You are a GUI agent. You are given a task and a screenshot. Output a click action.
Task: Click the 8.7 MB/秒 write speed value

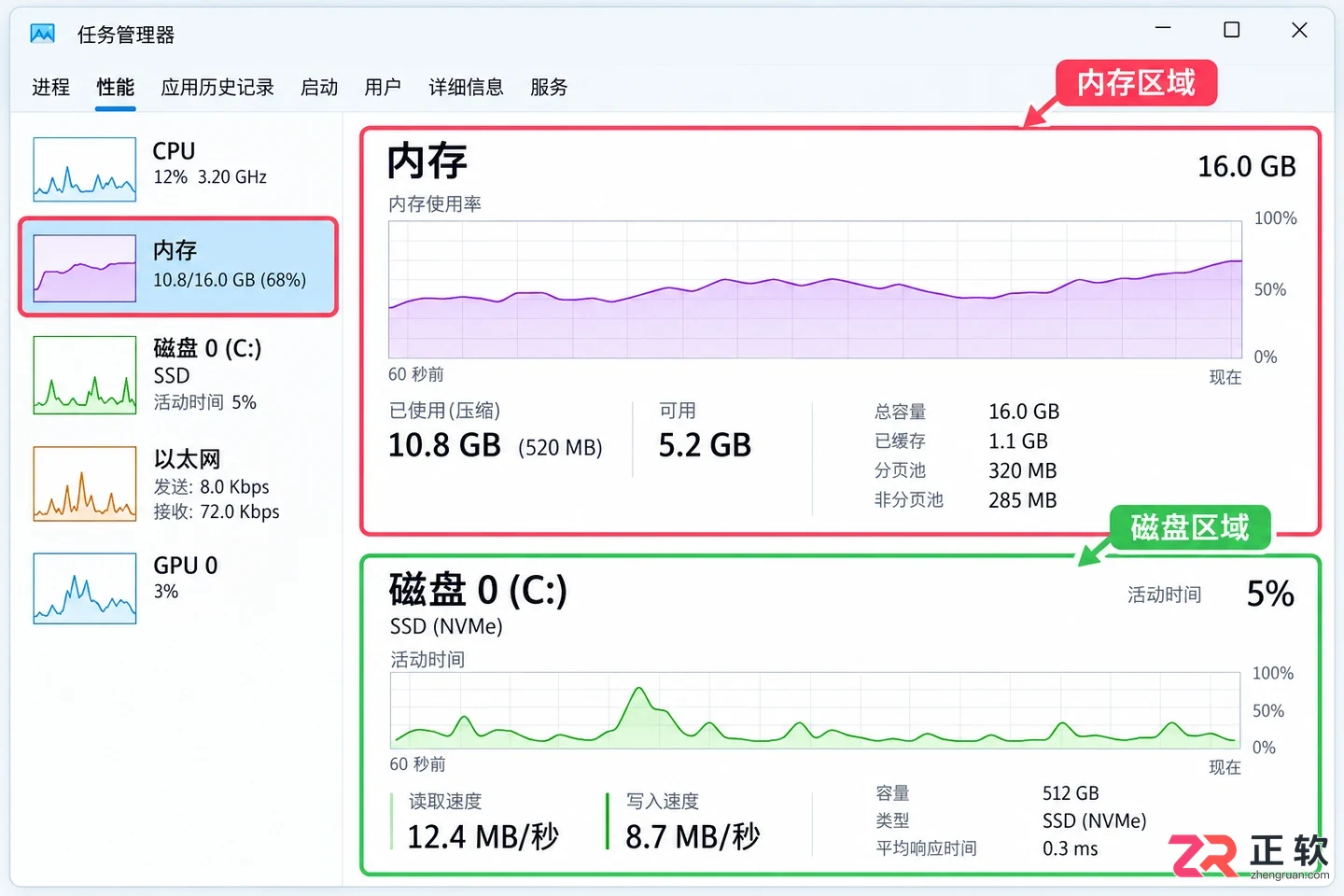693,837
